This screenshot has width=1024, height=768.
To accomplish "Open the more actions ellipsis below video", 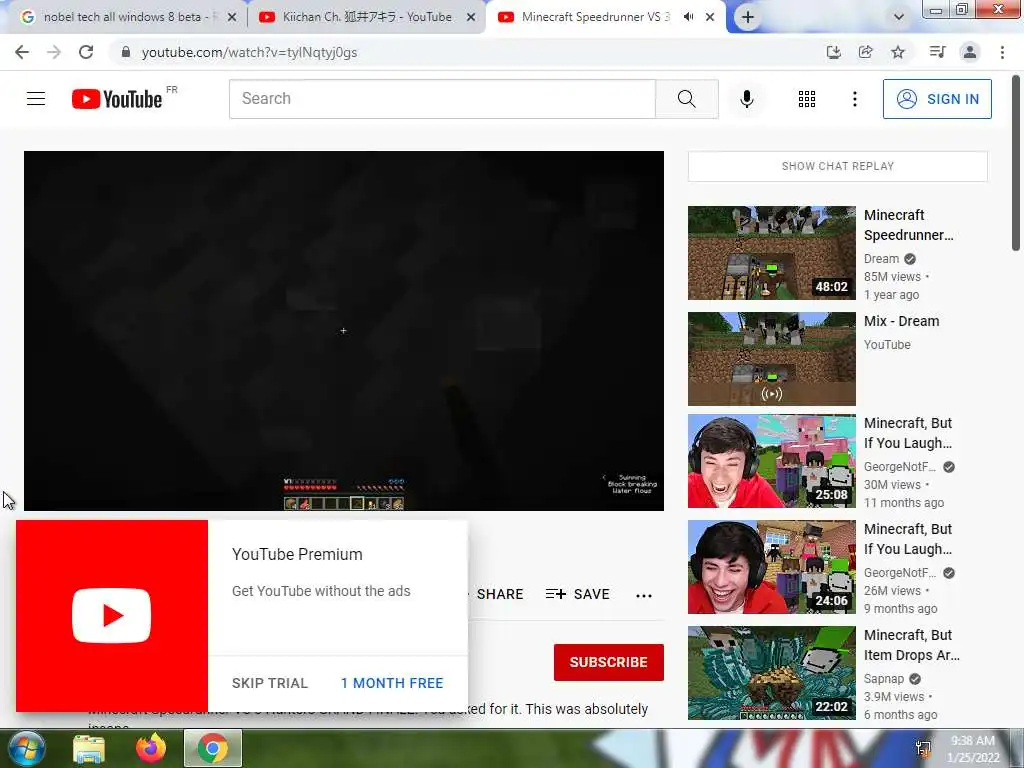I will [644, 595].
